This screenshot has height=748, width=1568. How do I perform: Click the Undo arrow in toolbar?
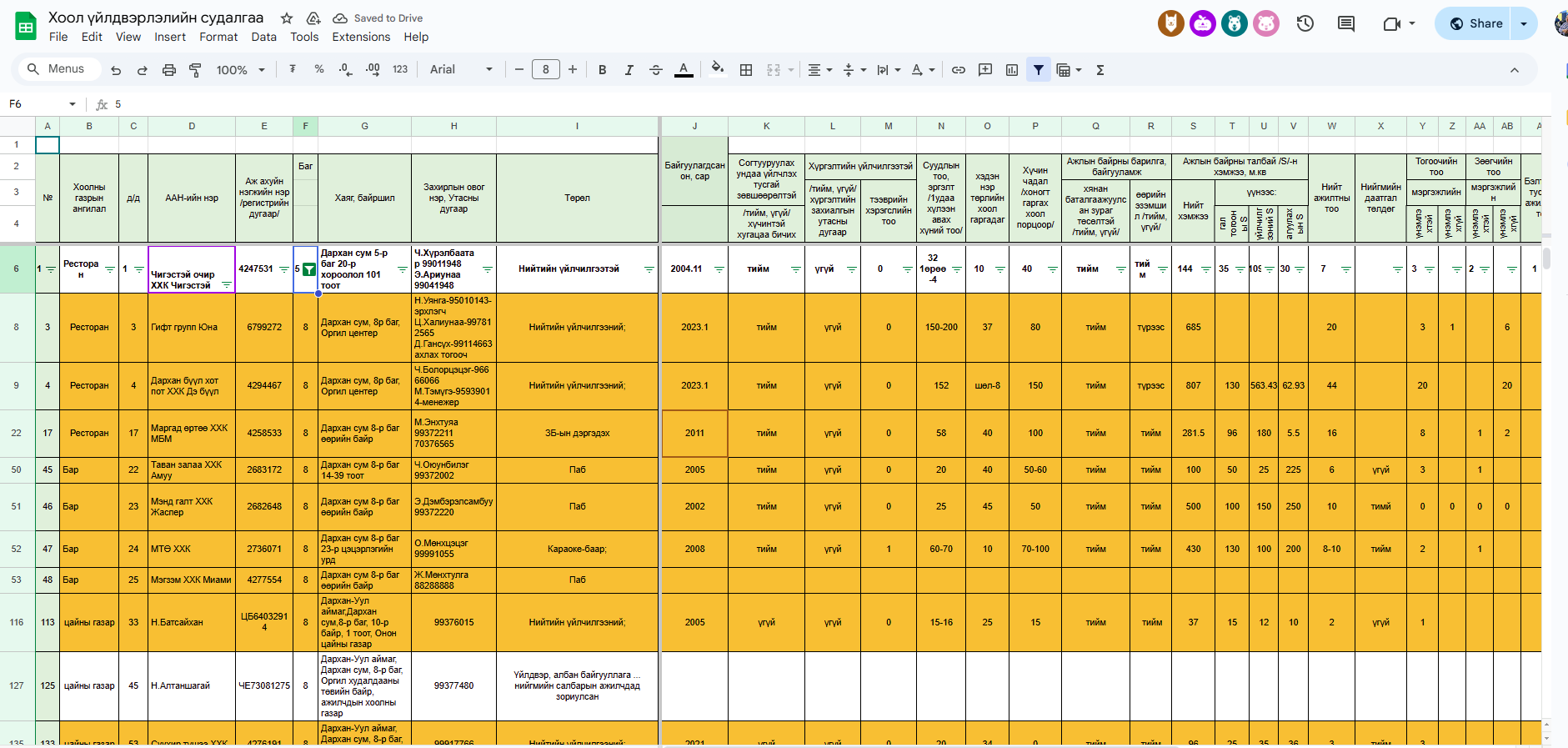pyautogui.click(x=116, y=70)
